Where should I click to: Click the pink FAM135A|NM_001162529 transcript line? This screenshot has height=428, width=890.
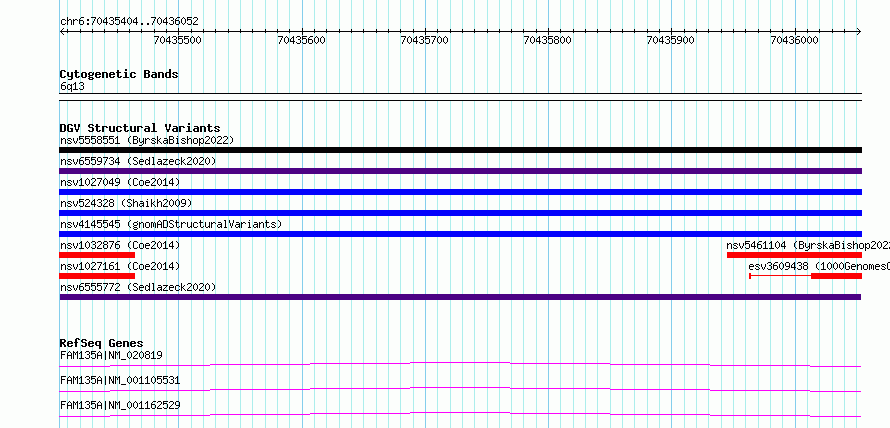pos(460,414)
